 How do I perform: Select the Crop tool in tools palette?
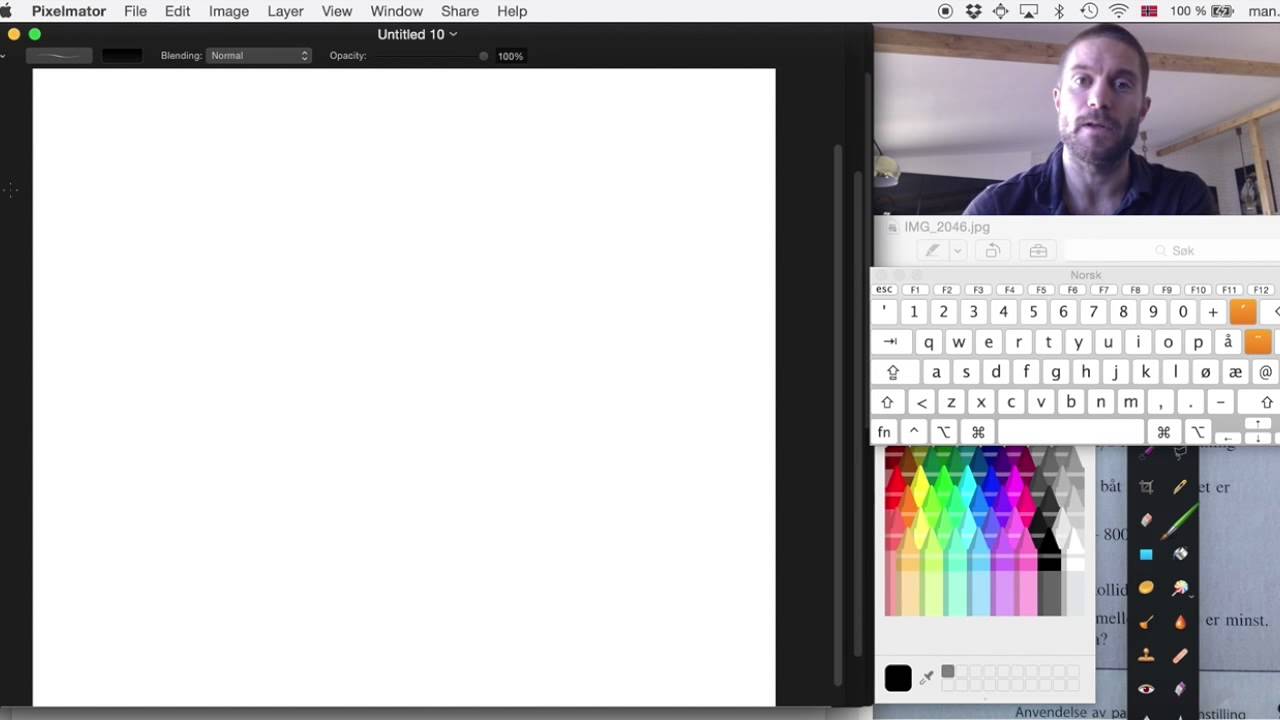pyautogui.click(x=1146, y=487)
